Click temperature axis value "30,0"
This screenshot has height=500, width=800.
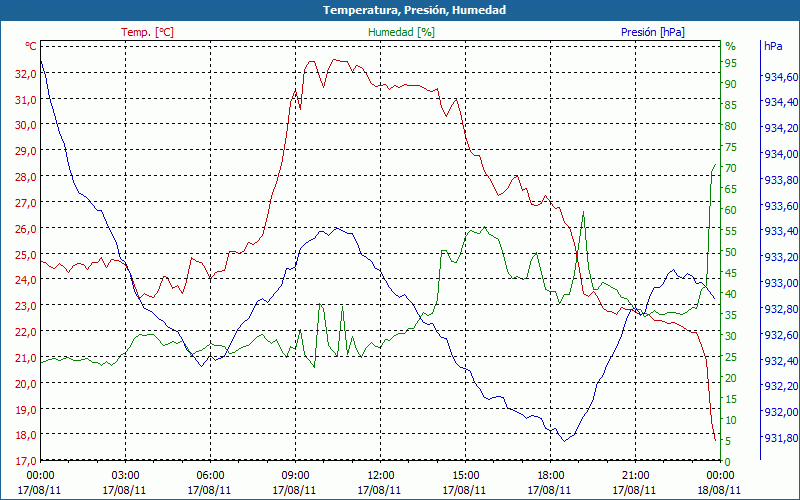[26, 125]
